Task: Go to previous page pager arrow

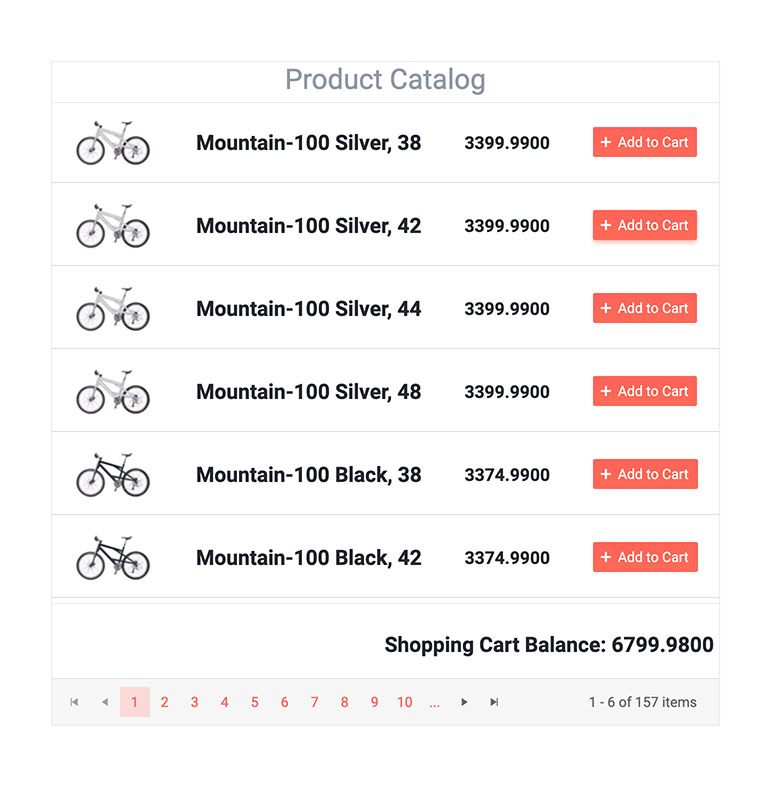Action: pyautogui.click(x=104, y=702)
